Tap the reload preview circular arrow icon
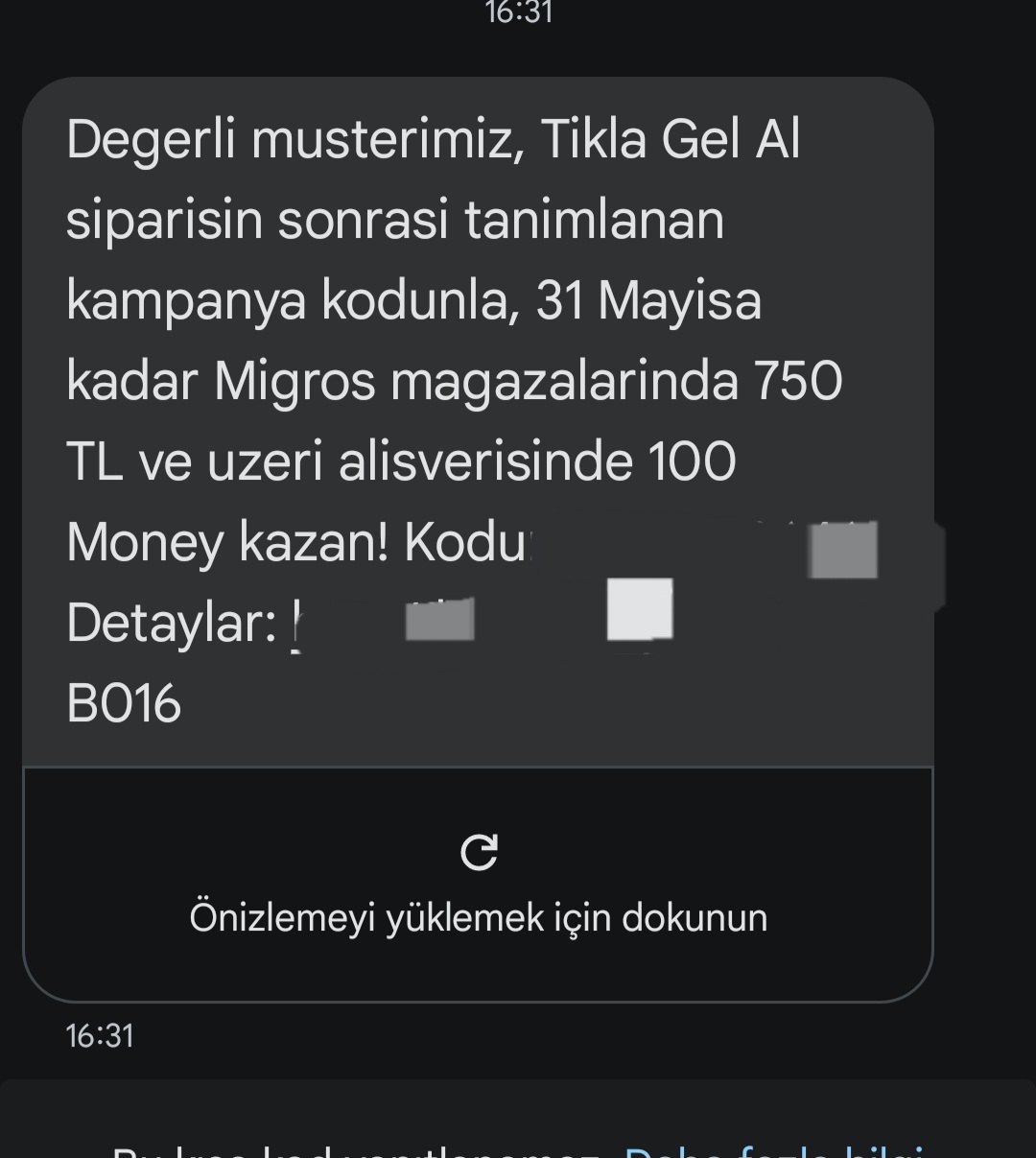Image resolution: width=1036 pixels, height=1158 pixels. click(x=479, y=851)
